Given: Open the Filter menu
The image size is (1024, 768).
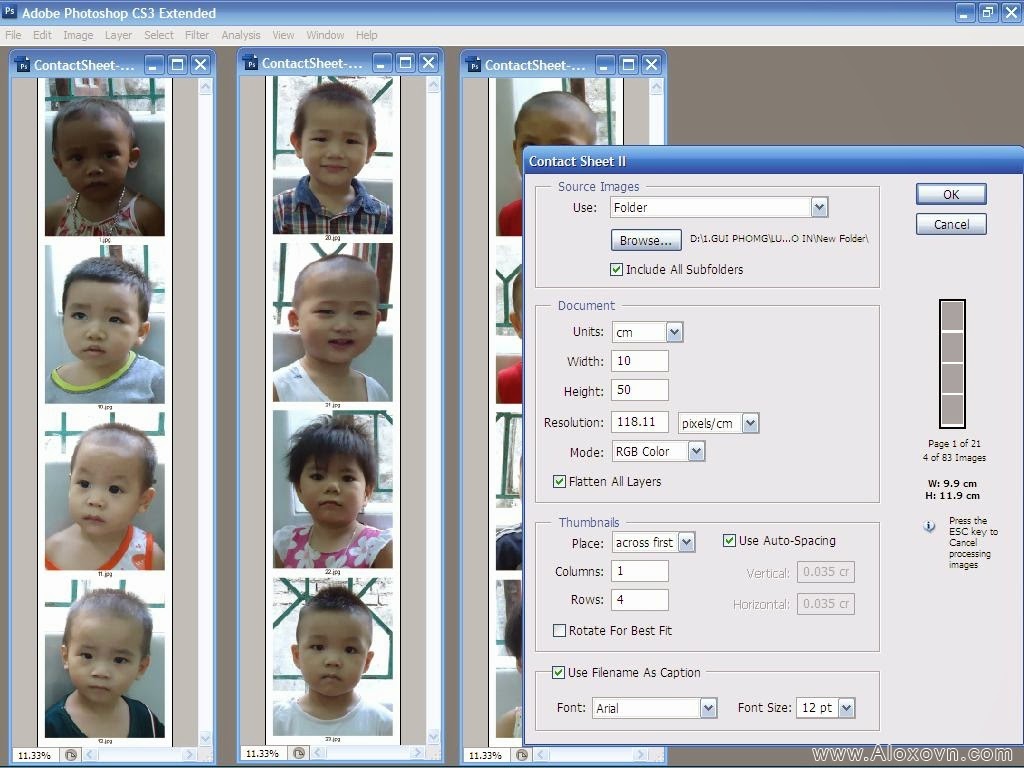Looking at the screenshot, I should (197, 35).
